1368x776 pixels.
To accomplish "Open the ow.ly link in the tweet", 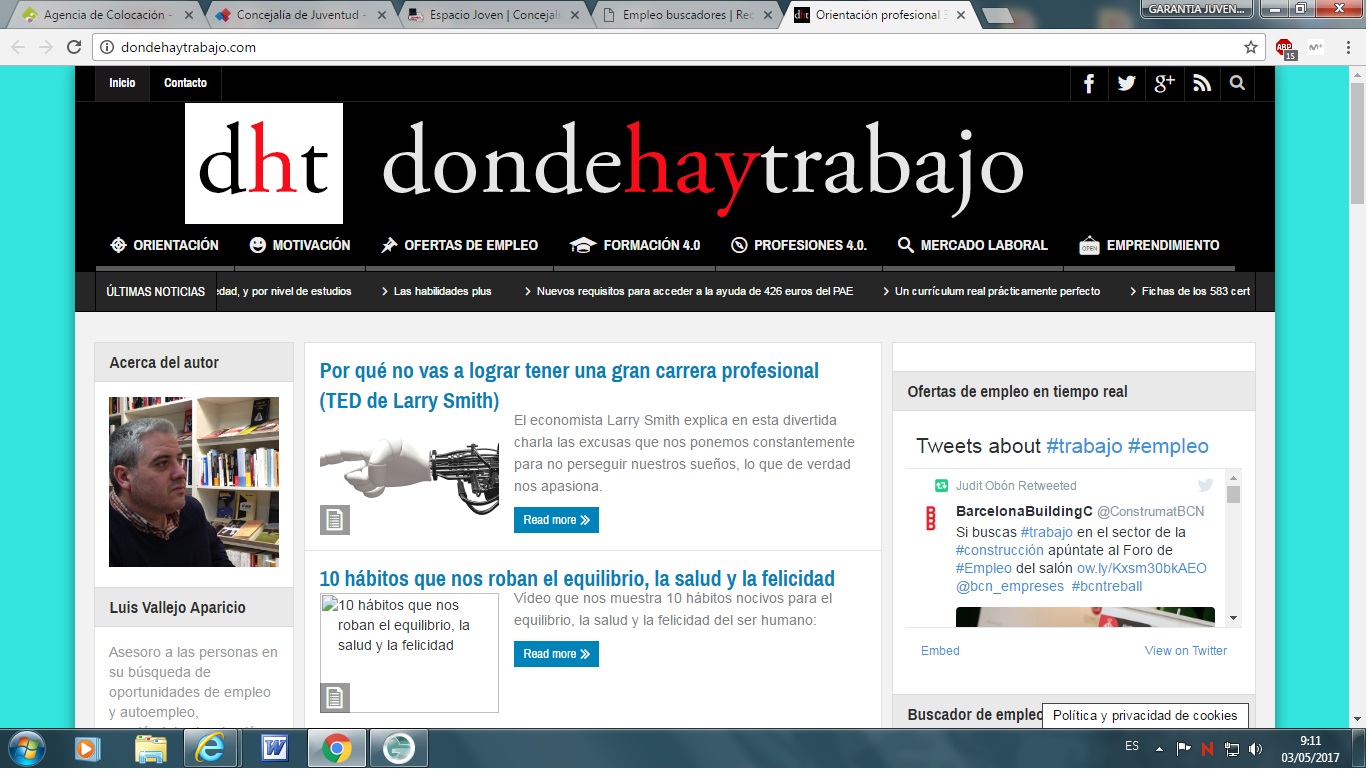I will [1142, 568].
